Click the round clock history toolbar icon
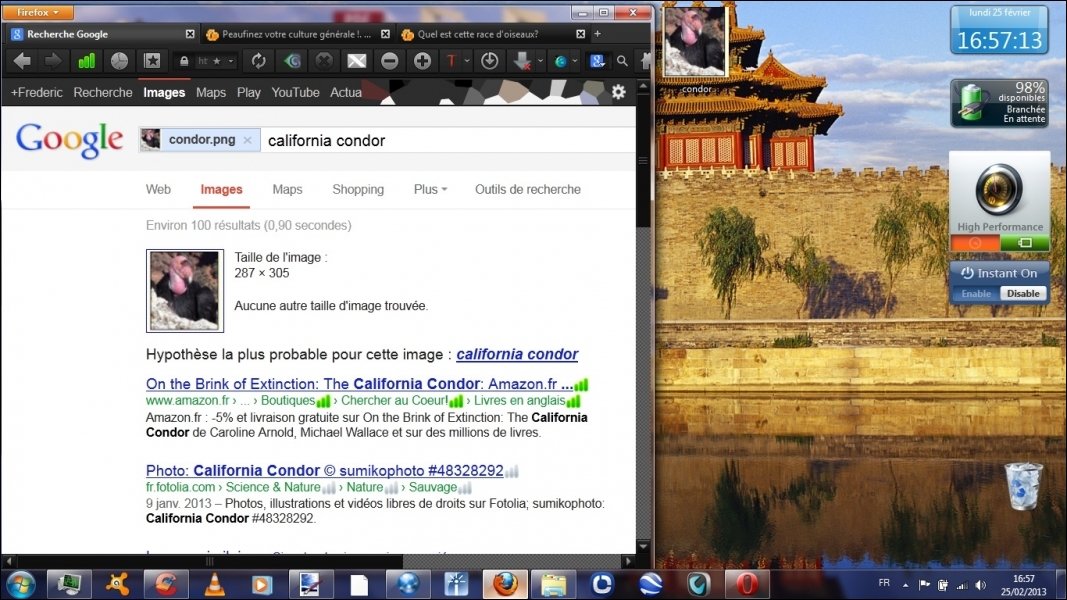This screenshot has width=1067, height=600. click(119, 61)
